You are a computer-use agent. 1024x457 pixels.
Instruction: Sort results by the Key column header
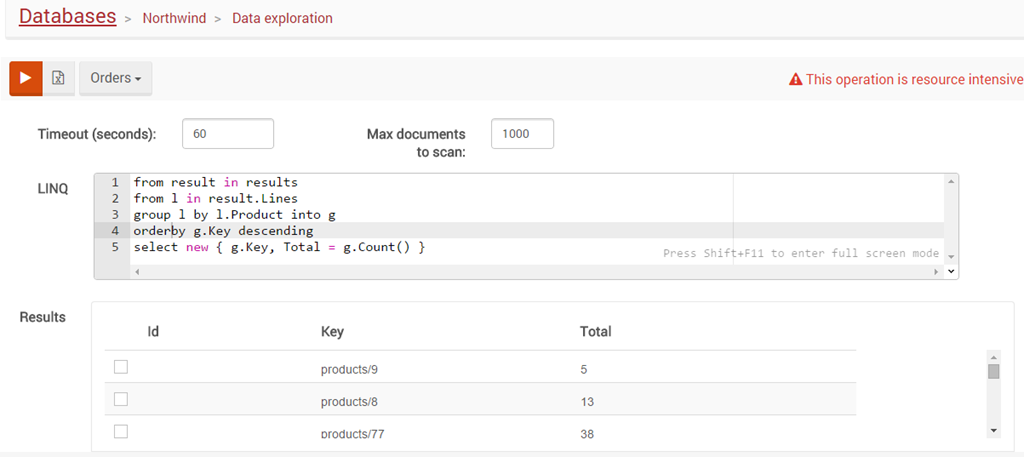332,332
